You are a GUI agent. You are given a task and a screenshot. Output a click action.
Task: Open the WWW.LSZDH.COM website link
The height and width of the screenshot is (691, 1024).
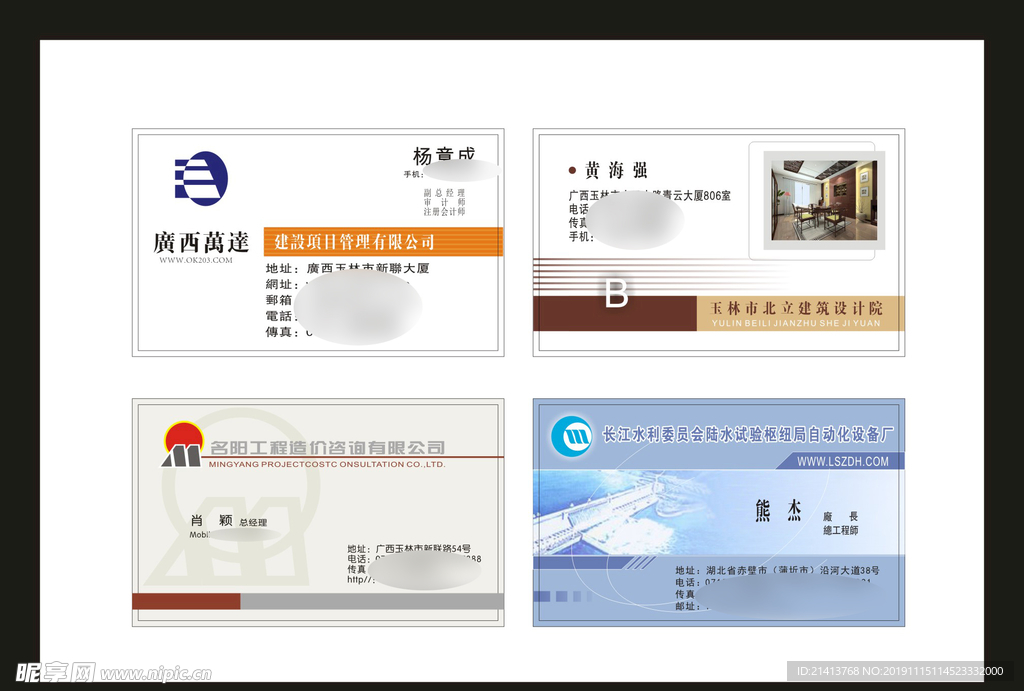(x=842, y=461)
